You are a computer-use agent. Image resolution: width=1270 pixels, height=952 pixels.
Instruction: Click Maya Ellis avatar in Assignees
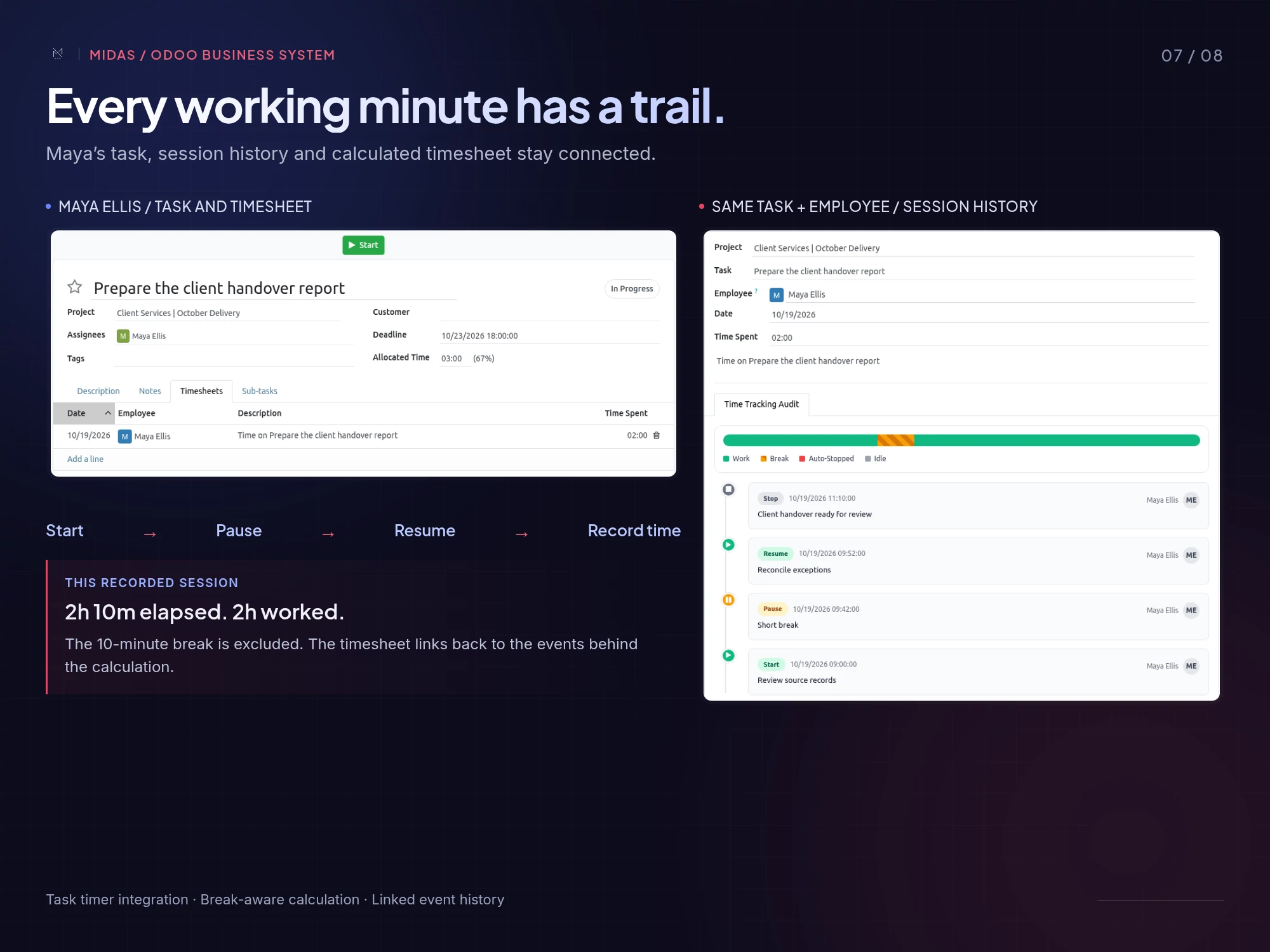[123, 336]
